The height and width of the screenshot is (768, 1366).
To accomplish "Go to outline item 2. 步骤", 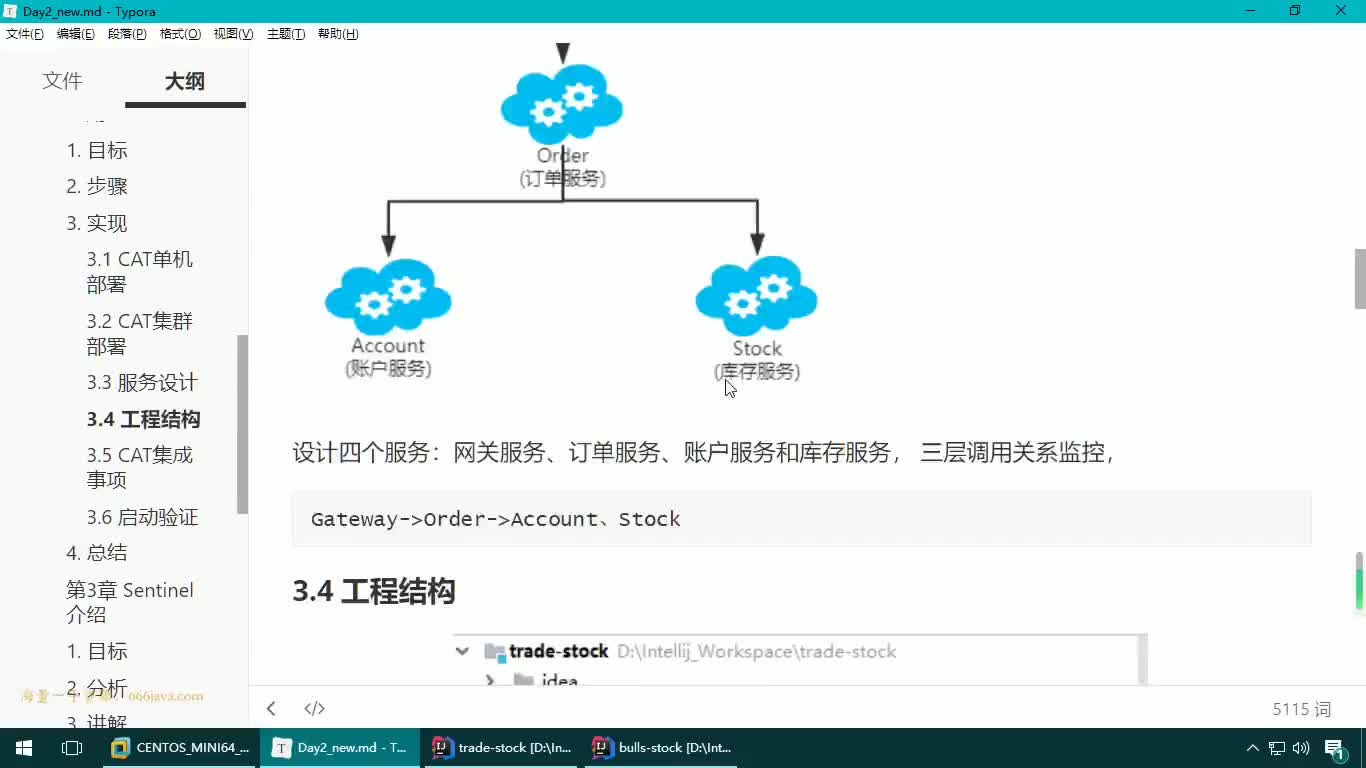I will (x=97, y=187).
